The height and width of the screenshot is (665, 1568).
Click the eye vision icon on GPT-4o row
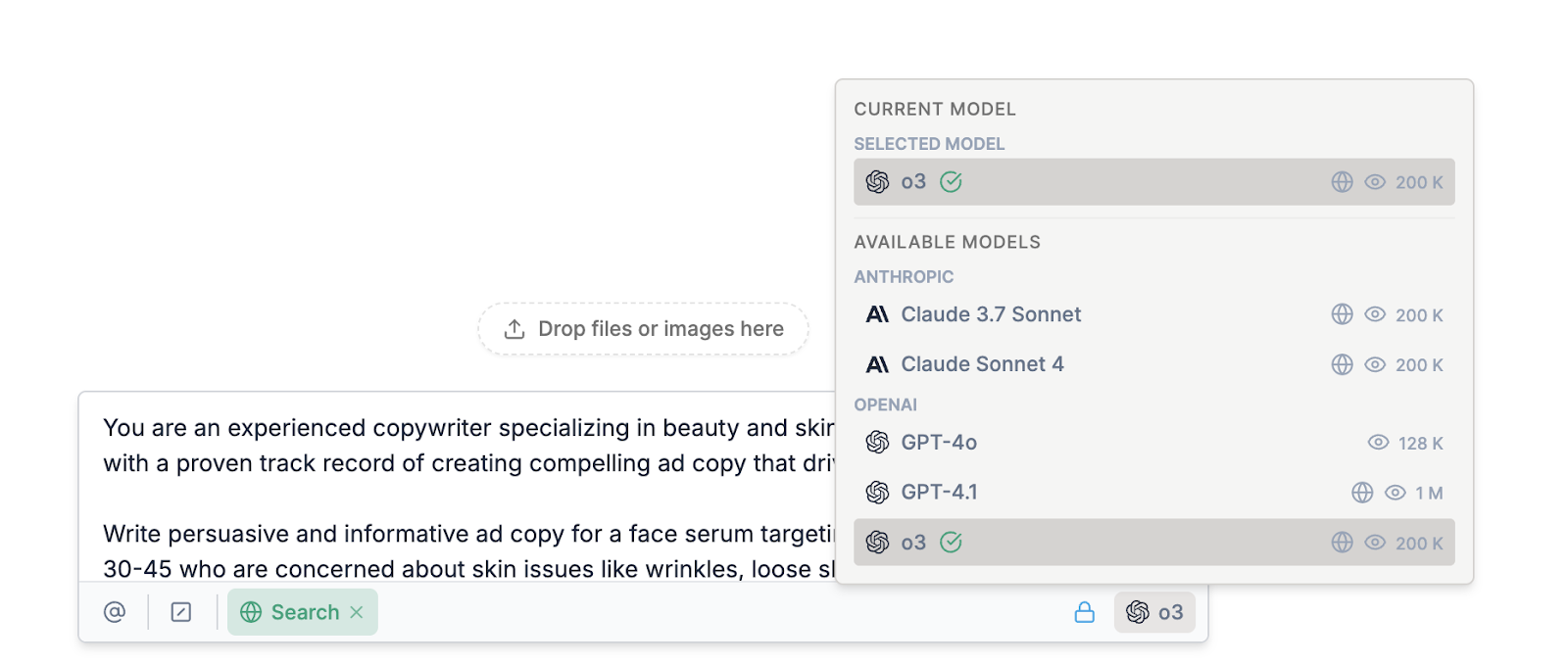(1378, 443)
